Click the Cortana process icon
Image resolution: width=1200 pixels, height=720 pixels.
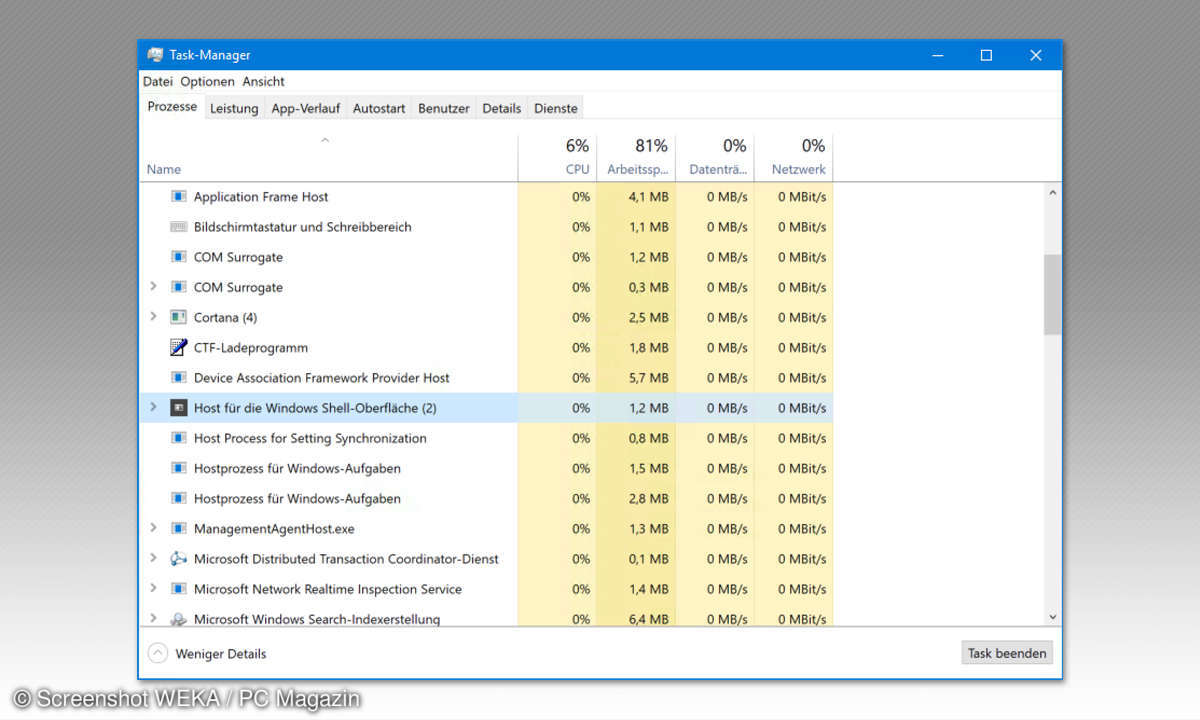[x=179, y=317]
